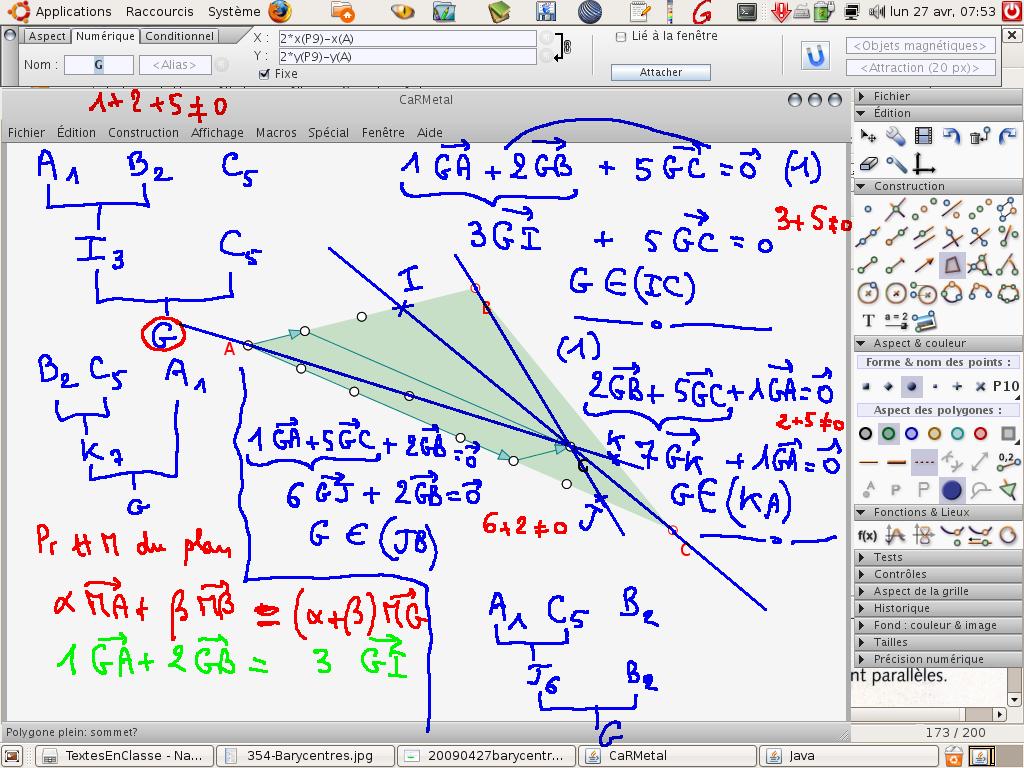This screenshot has width=1024, height=768.
Task: Select the polygon construction tool
Action: point(953,264)
